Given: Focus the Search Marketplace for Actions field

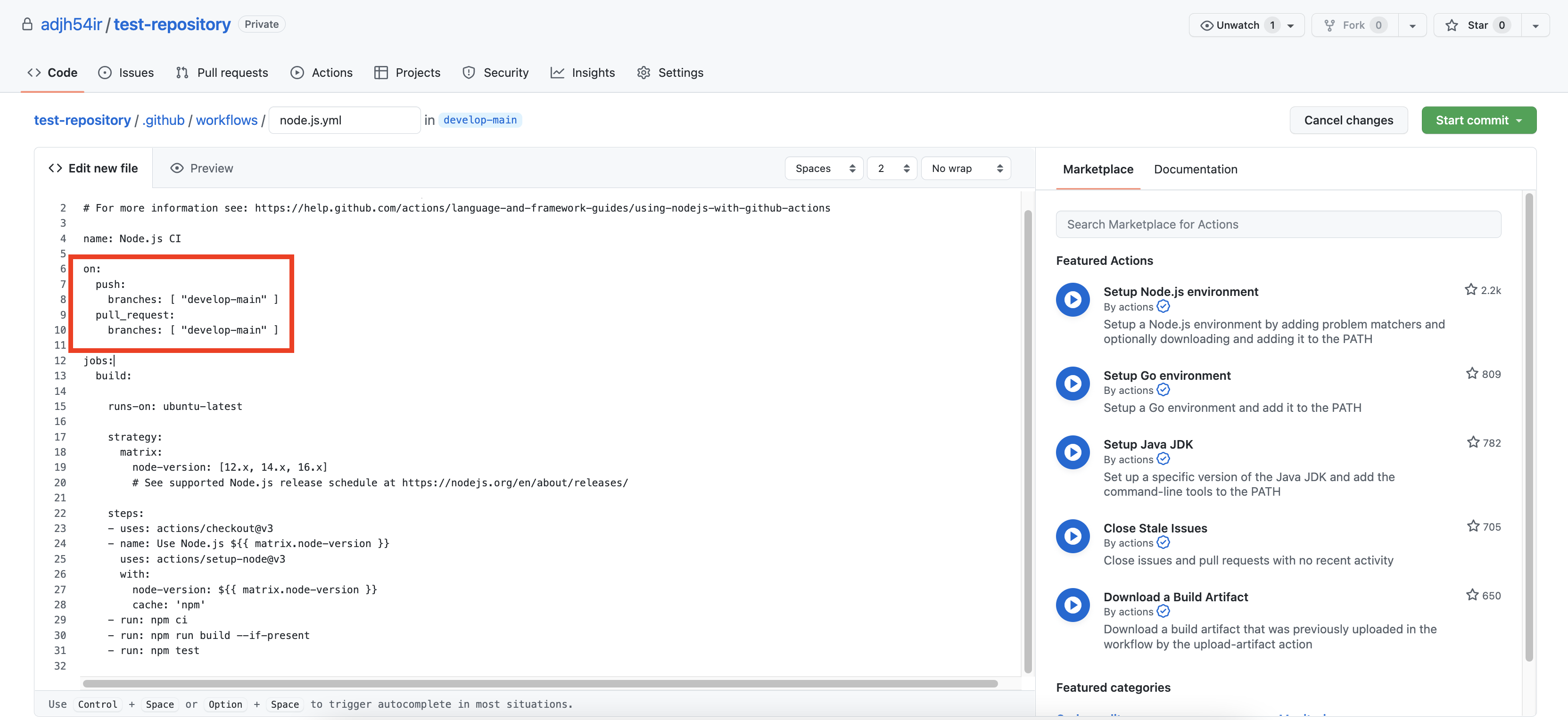Looking at the screenshot, I should click(1278, 224).
